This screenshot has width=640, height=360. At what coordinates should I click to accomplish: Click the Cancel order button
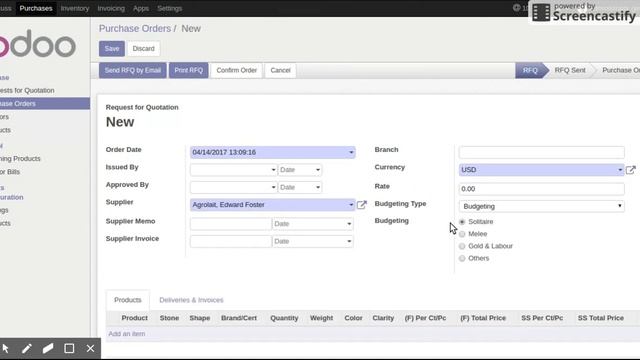[x=280, y=70]
